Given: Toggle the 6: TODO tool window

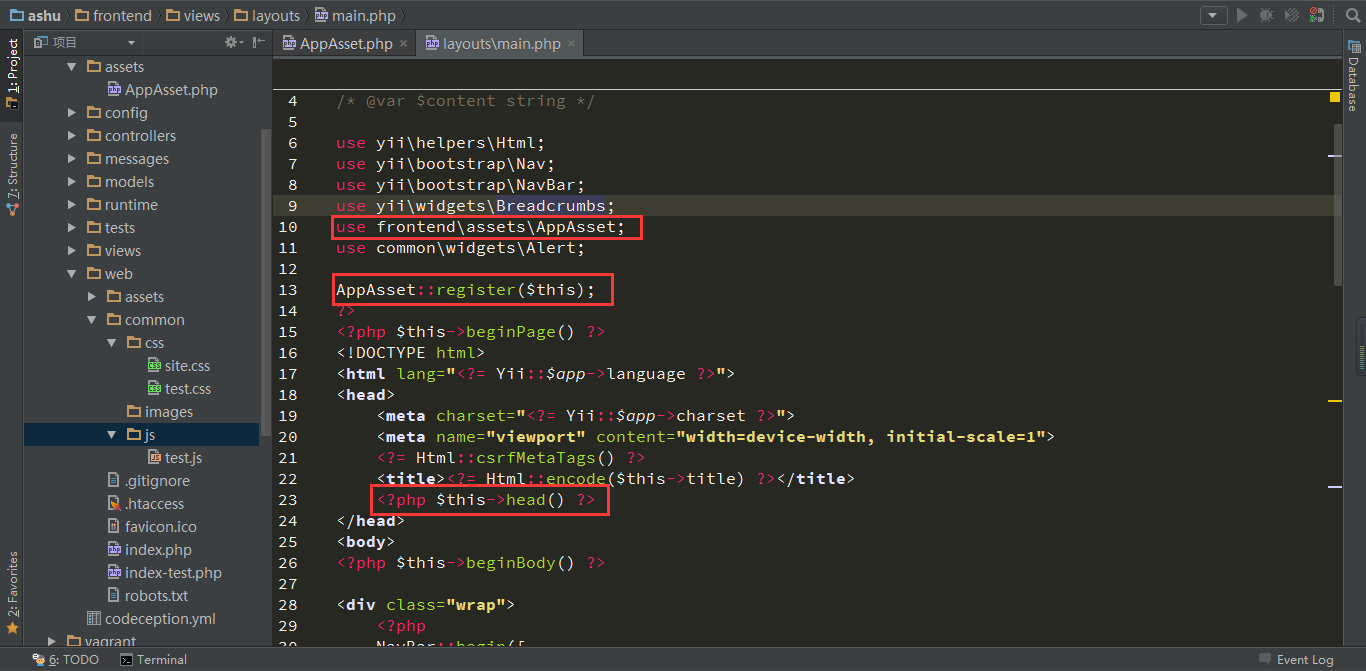Looking at the screenshot, I should (x=66, y=659).
